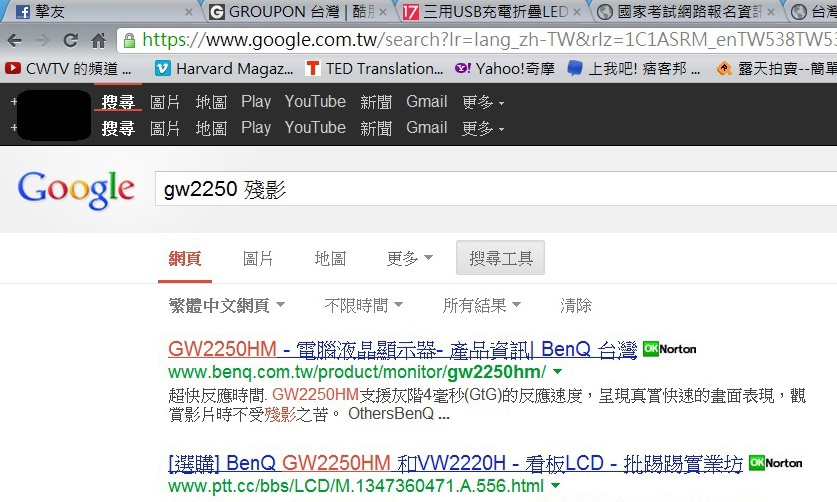
Task: Select the 圖片 results tab under the search box
Action: (258, 259)
